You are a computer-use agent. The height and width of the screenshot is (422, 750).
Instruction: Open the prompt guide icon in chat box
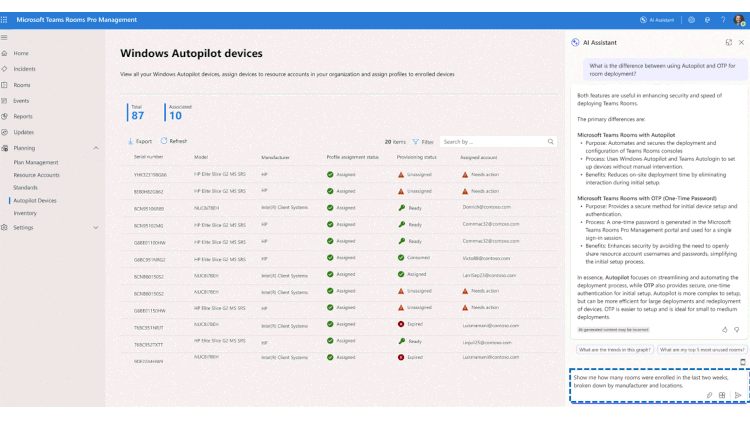click(722, 395)
